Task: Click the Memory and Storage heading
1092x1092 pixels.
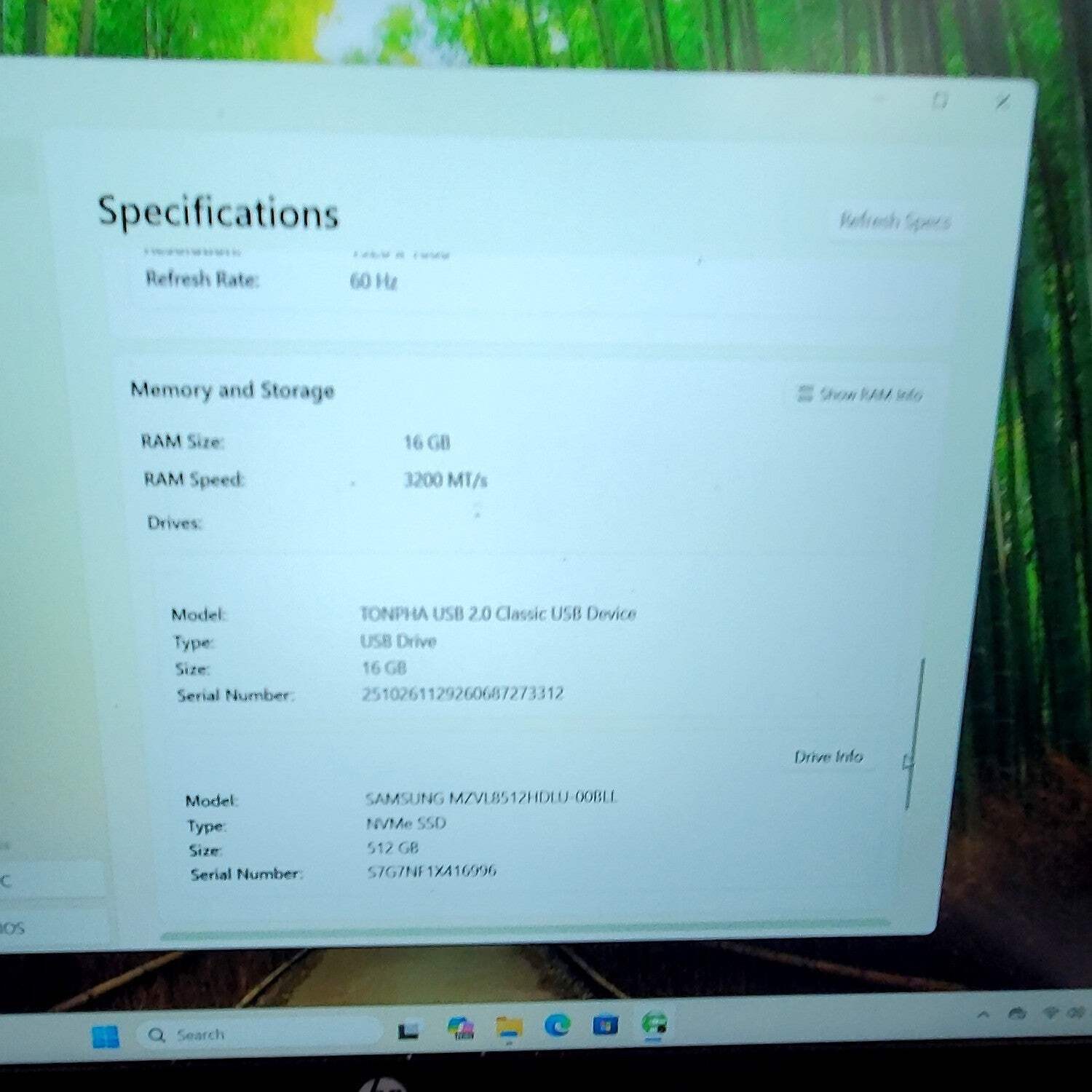Action: 232,390
